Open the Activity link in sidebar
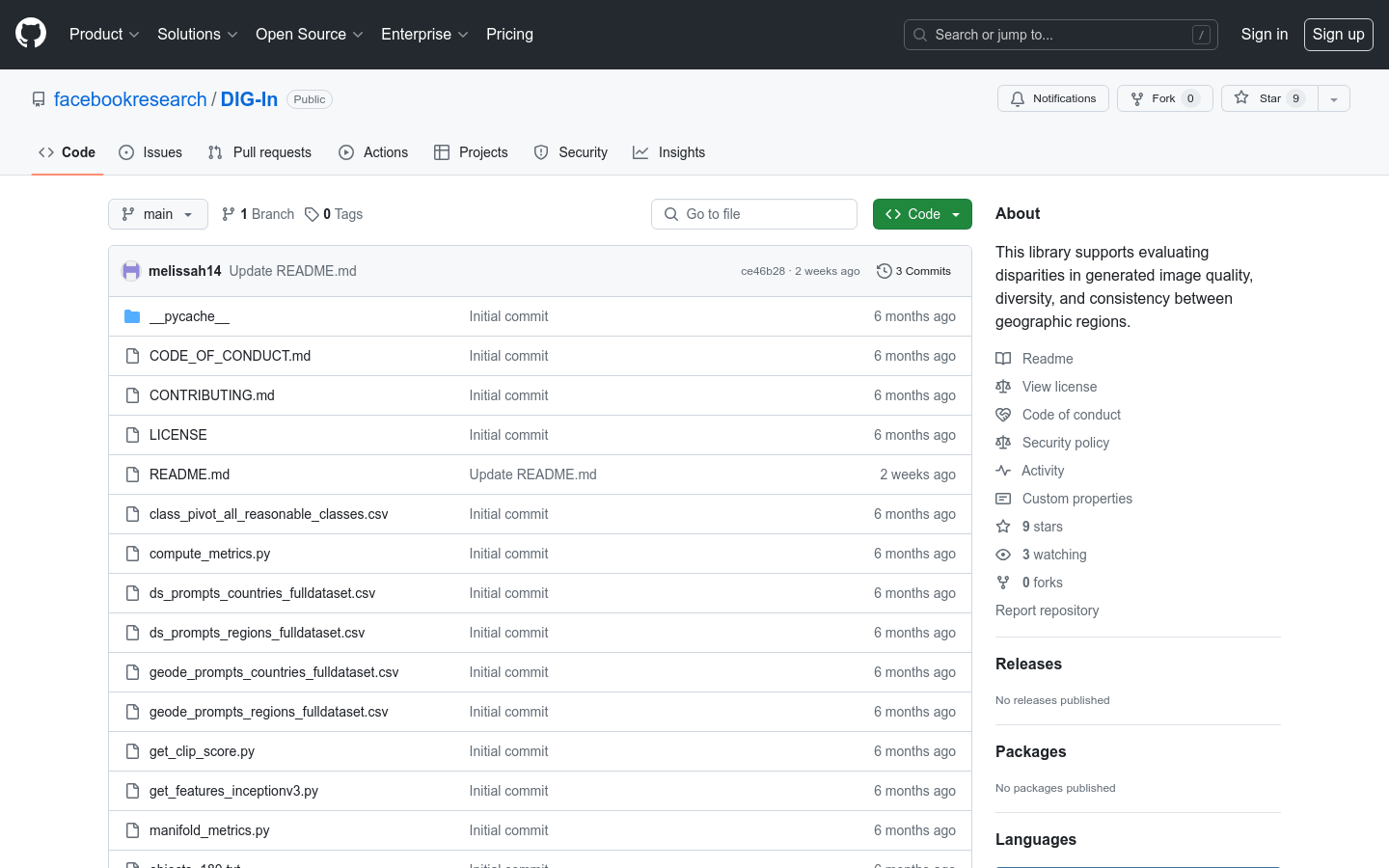 pos(1042,471)
